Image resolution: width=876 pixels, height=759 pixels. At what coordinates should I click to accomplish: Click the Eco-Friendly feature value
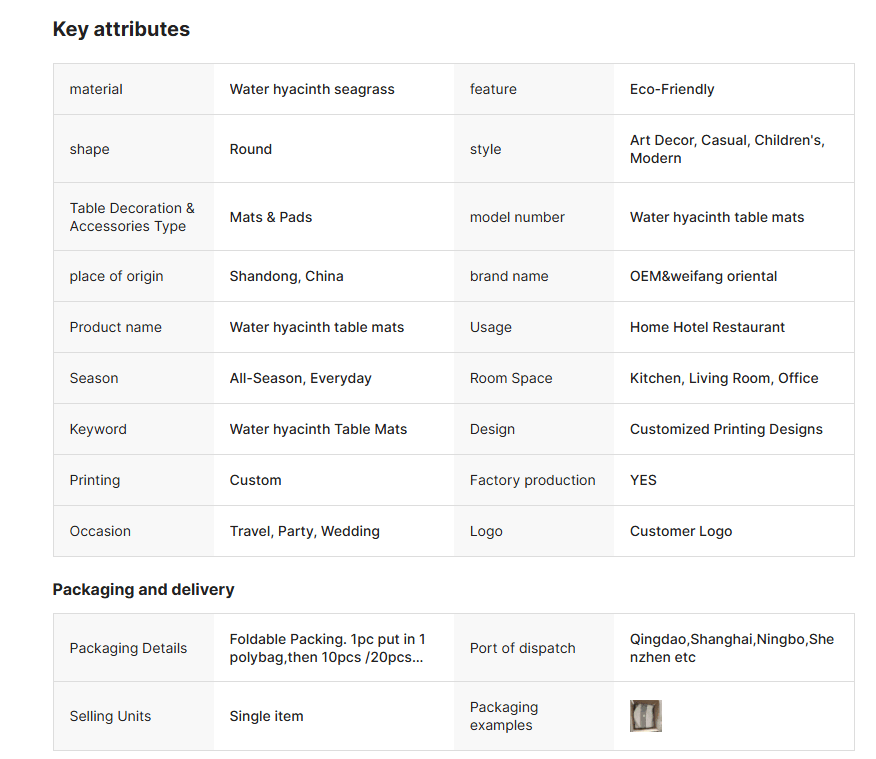coord(672,89)
